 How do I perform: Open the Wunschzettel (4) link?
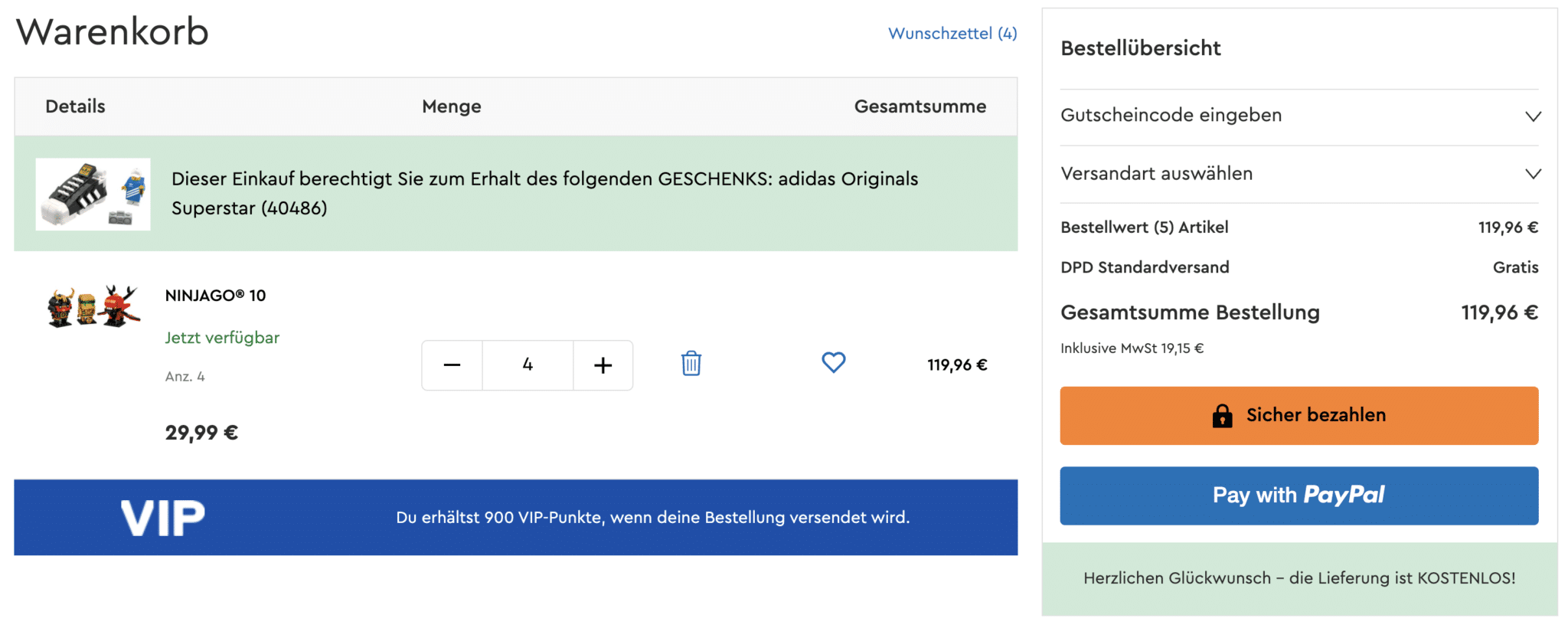[x=952, y=34]
